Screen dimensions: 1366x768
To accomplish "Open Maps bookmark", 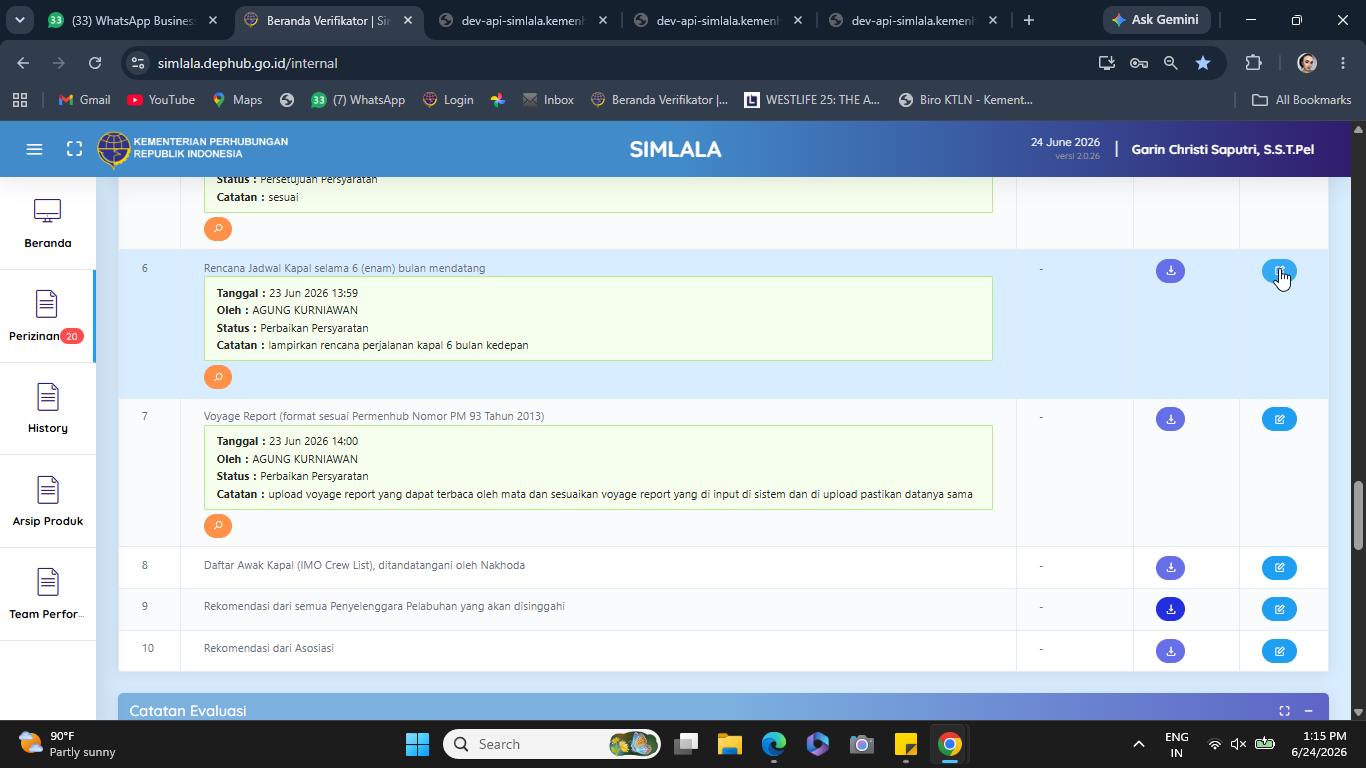I will click(x=237, y=100).
